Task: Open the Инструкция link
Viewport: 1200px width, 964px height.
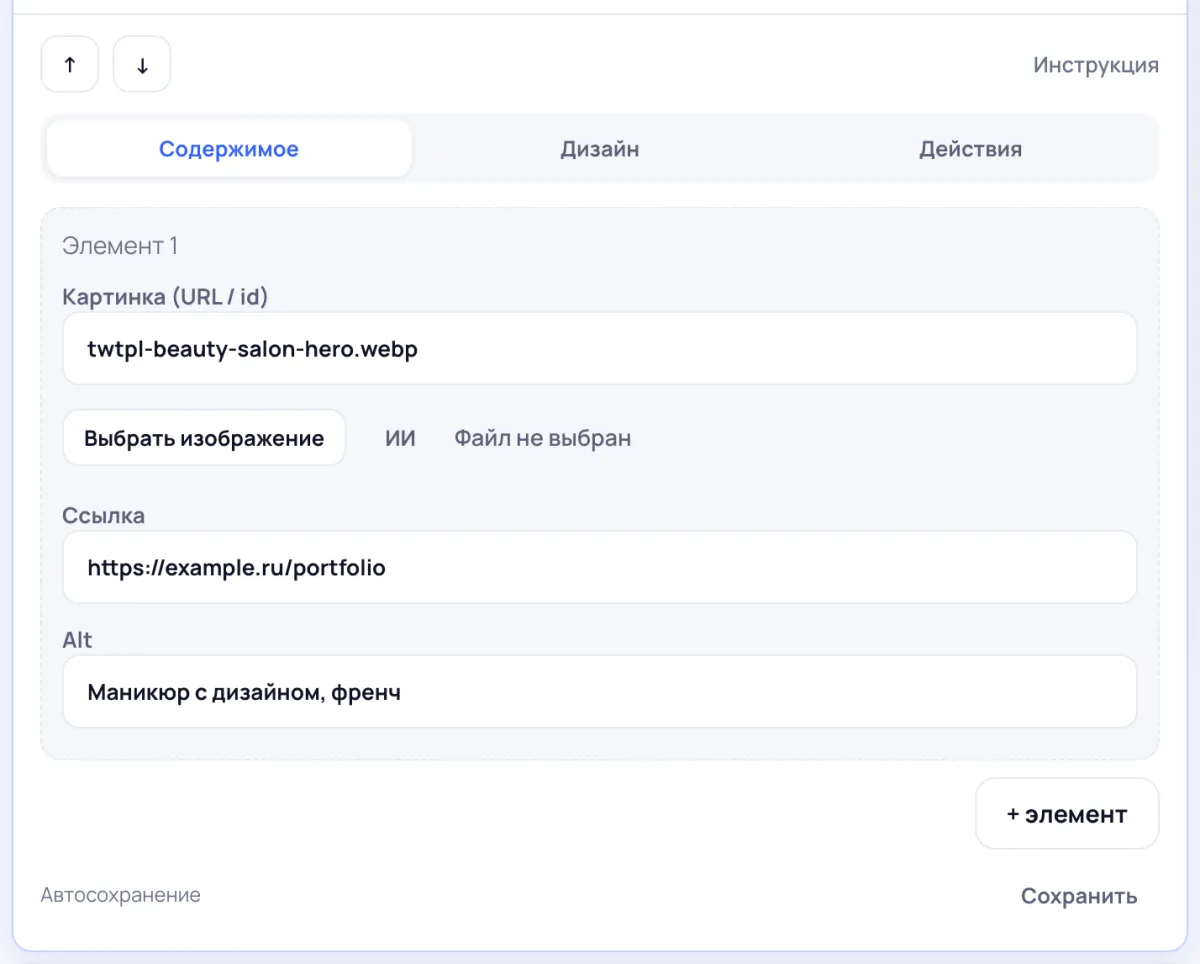Action: (x=1096, y=65)
